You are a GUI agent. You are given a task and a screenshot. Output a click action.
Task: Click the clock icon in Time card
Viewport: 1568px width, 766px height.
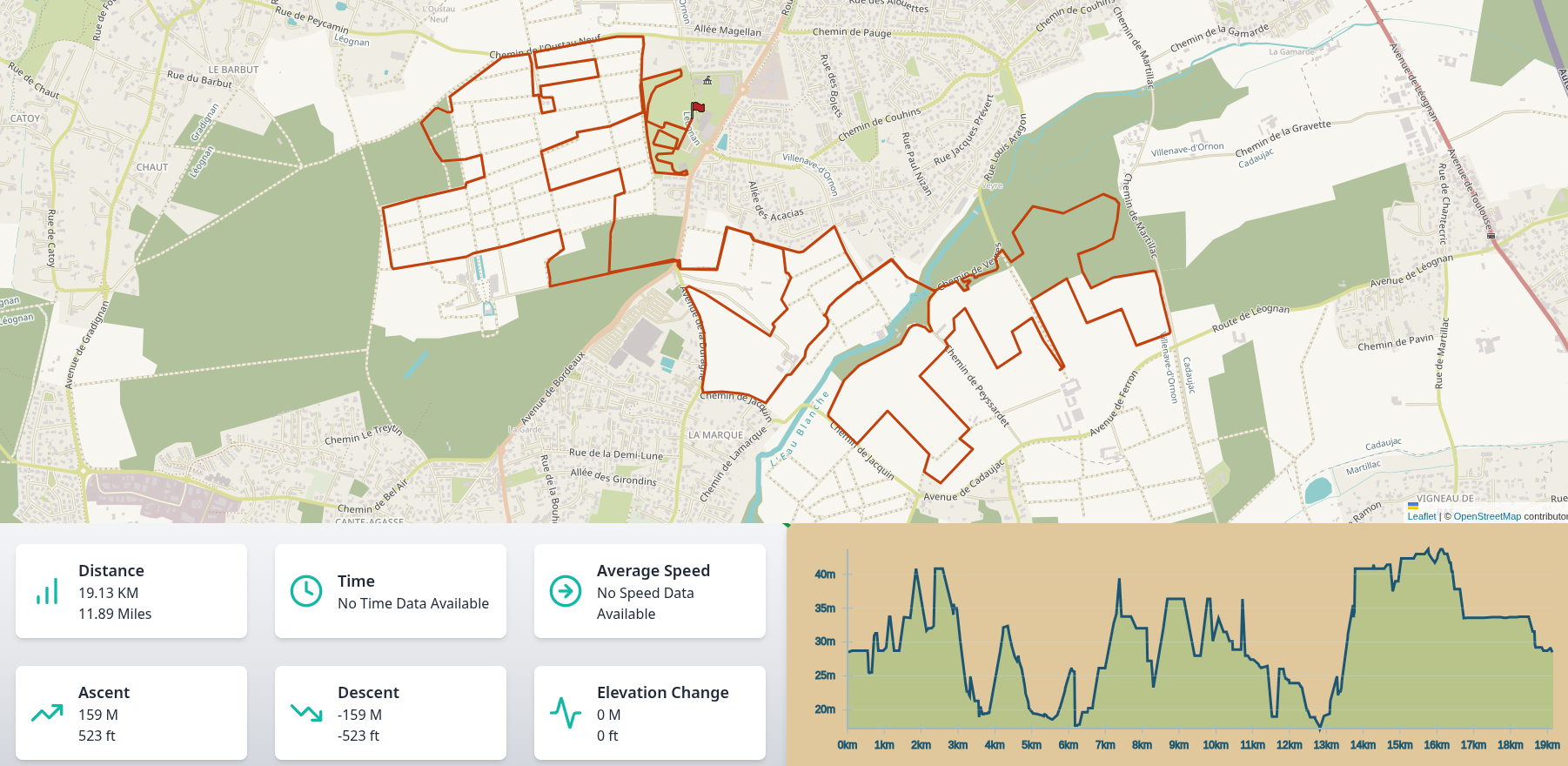306,592
